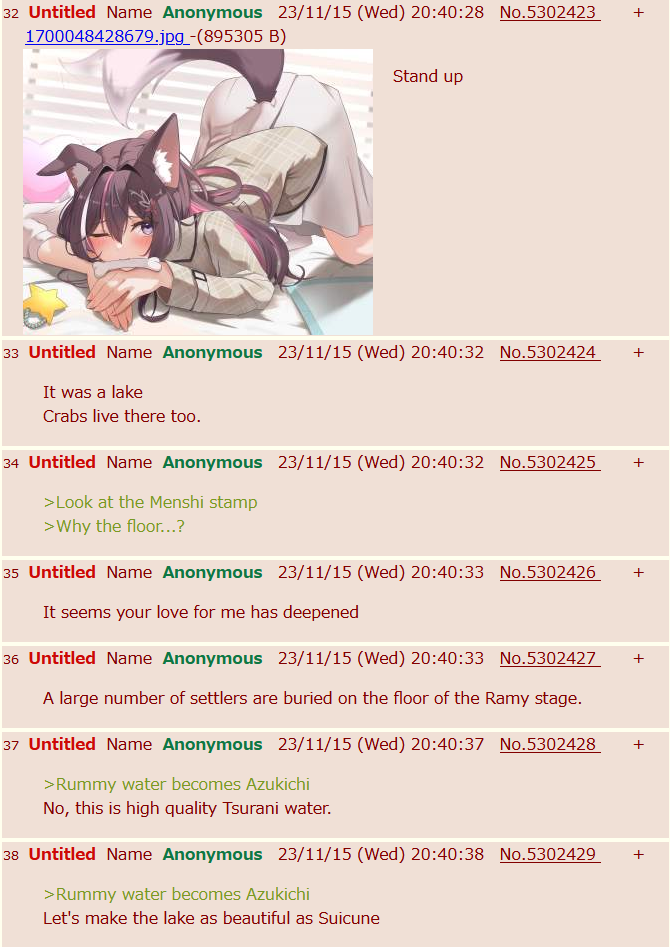Click post number No.5302428

(x=550, y=745)
